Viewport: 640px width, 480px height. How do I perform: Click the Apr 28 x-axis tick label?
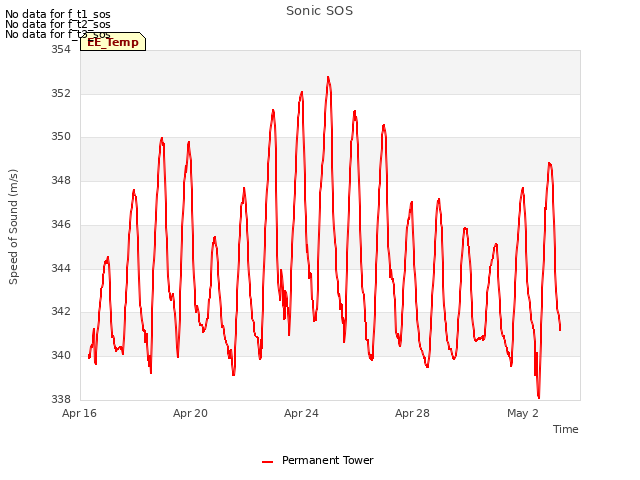[412, 413]
